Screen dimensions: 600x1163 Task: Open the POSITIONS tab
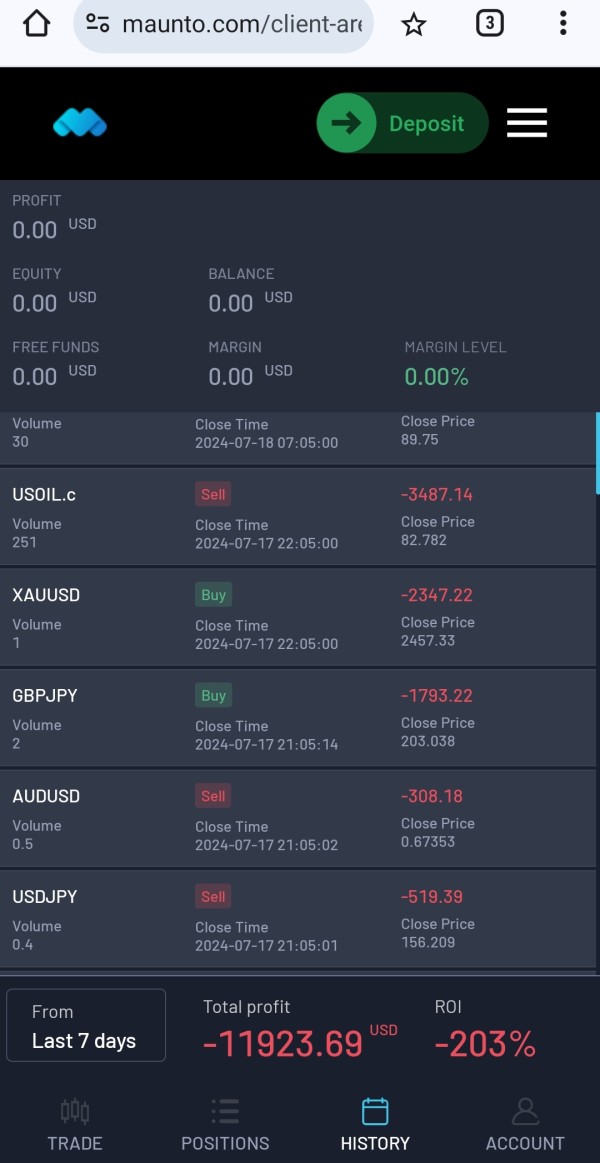[225, 1124]
